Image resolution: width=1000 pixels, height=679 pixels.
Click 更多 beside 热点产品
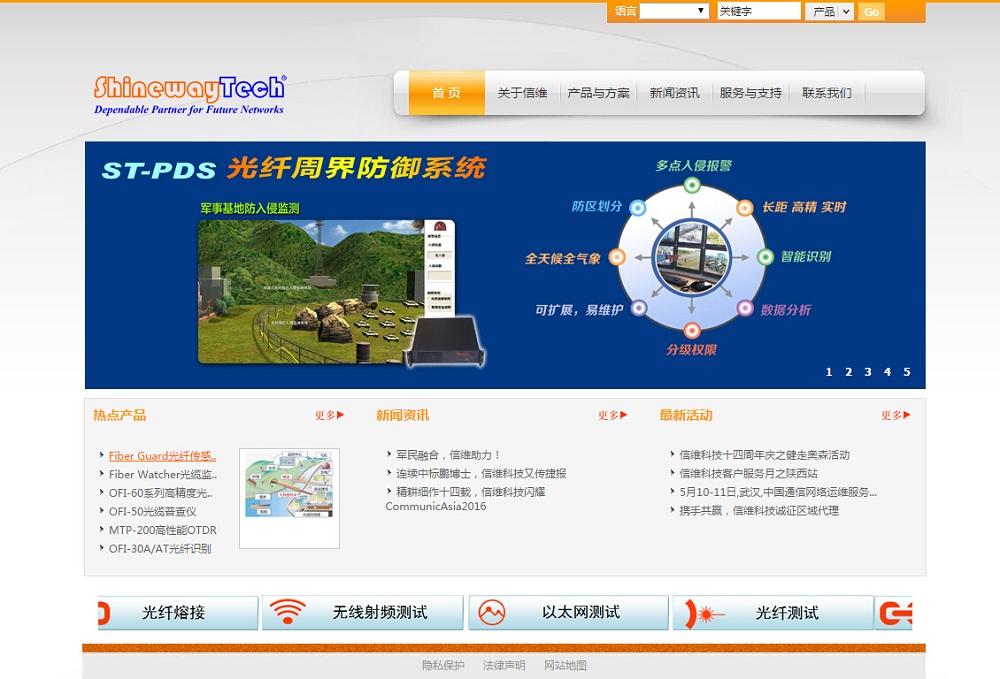329,416
